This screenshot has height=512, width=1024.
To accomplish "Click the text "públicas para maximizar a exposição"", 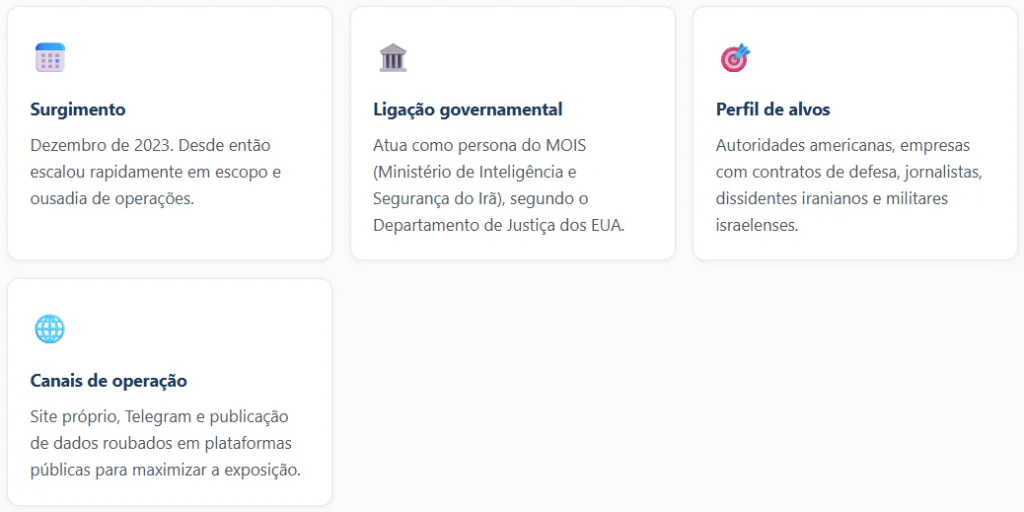I will click(x=165, y=469).
